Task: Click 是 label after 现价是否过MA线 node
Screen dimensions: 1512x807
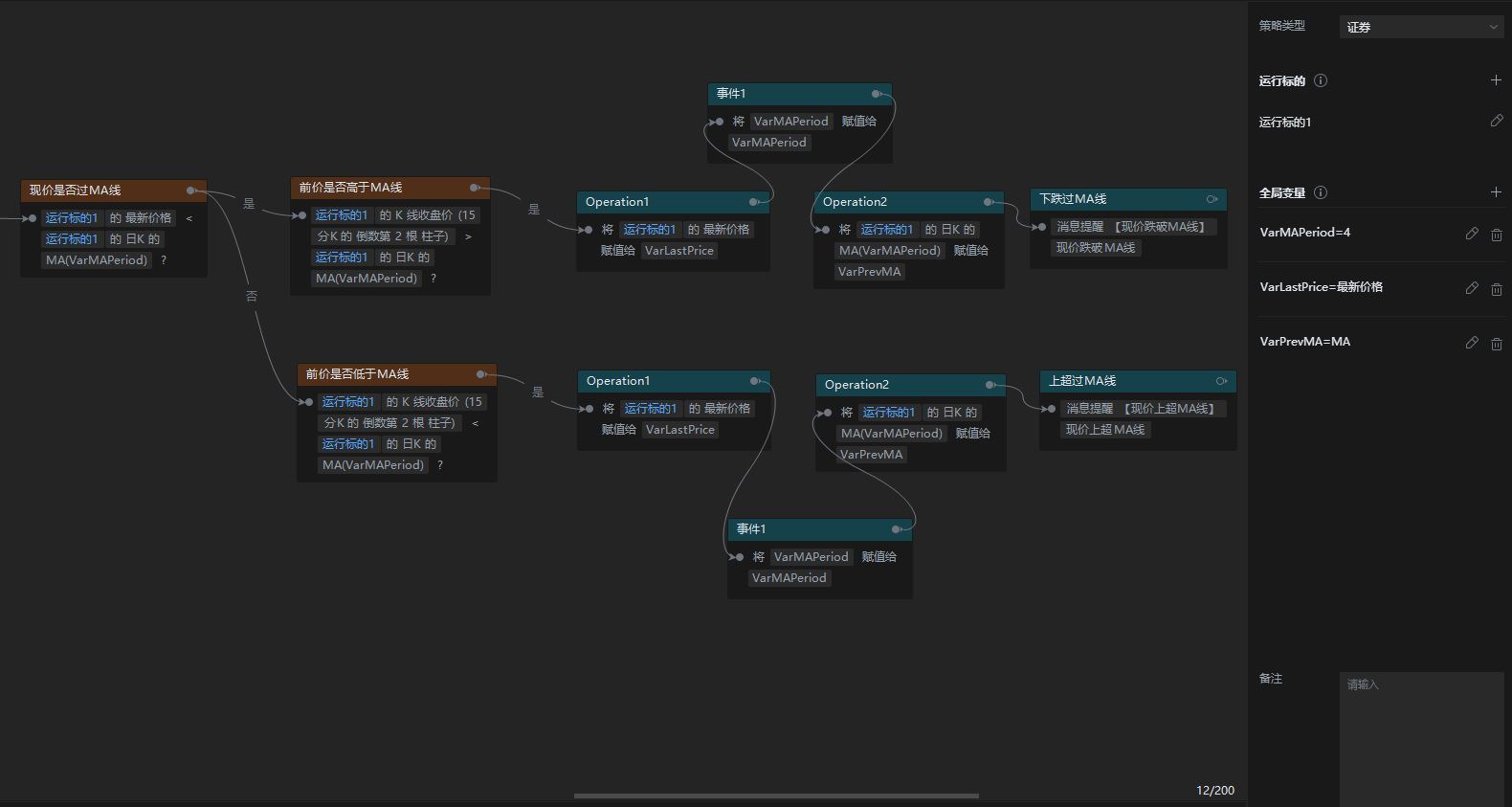Action: tap(249, 204)
